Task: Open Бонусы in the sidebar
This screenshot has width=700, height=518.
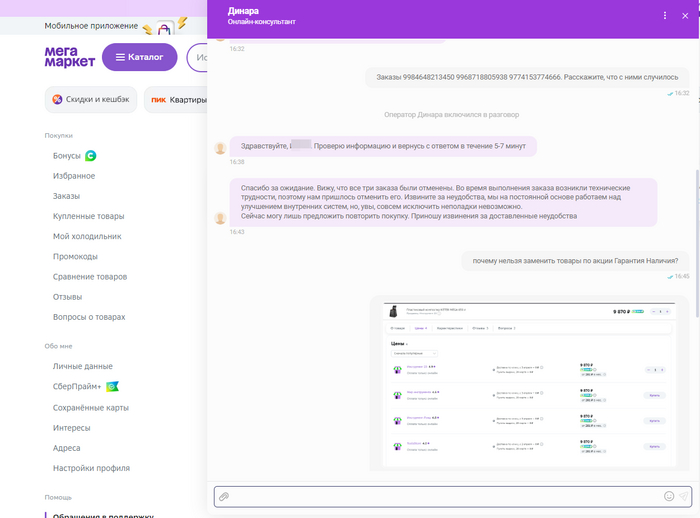Action: point(67,156)
